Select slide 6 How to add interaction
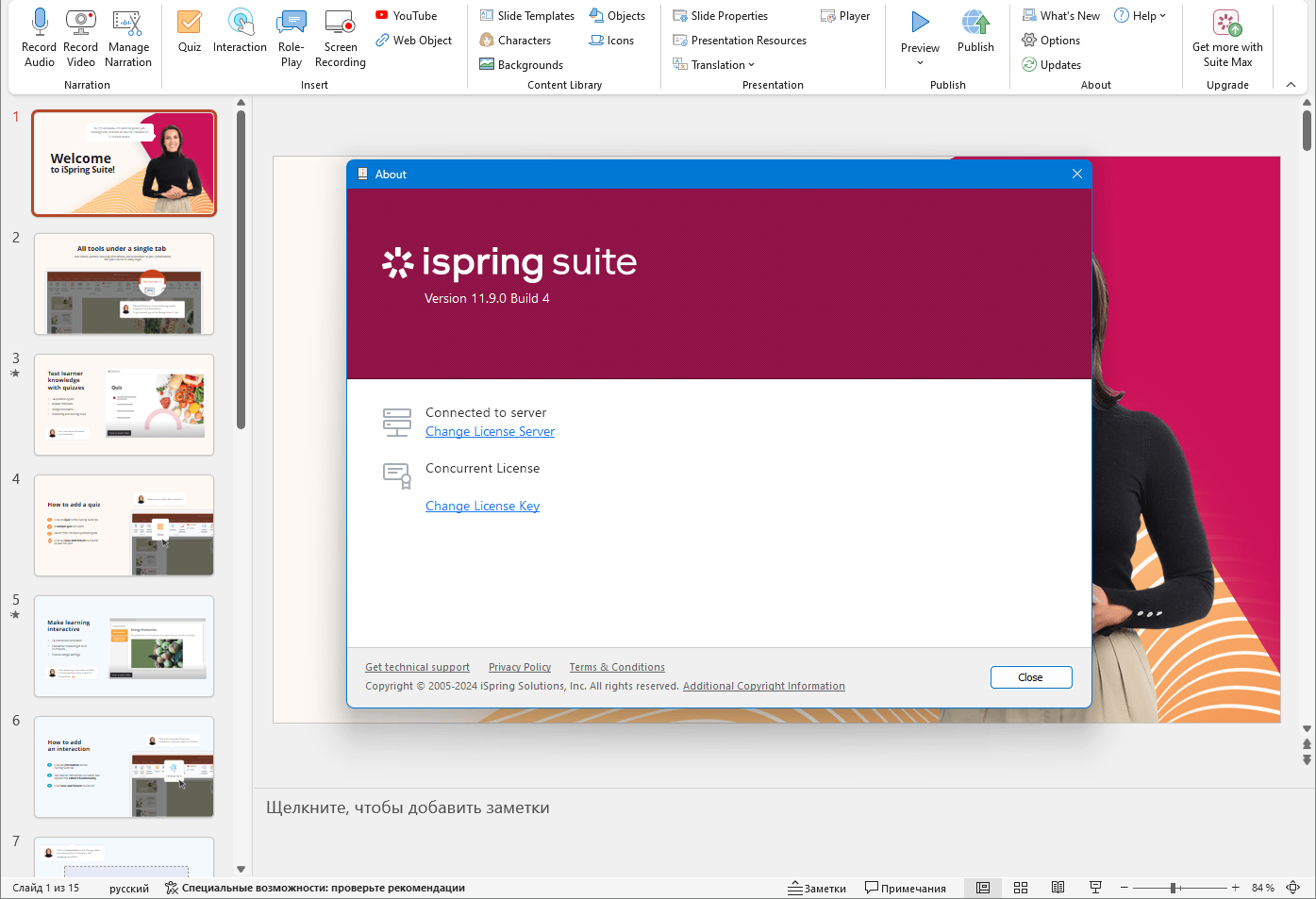 (x=125, y=767)
